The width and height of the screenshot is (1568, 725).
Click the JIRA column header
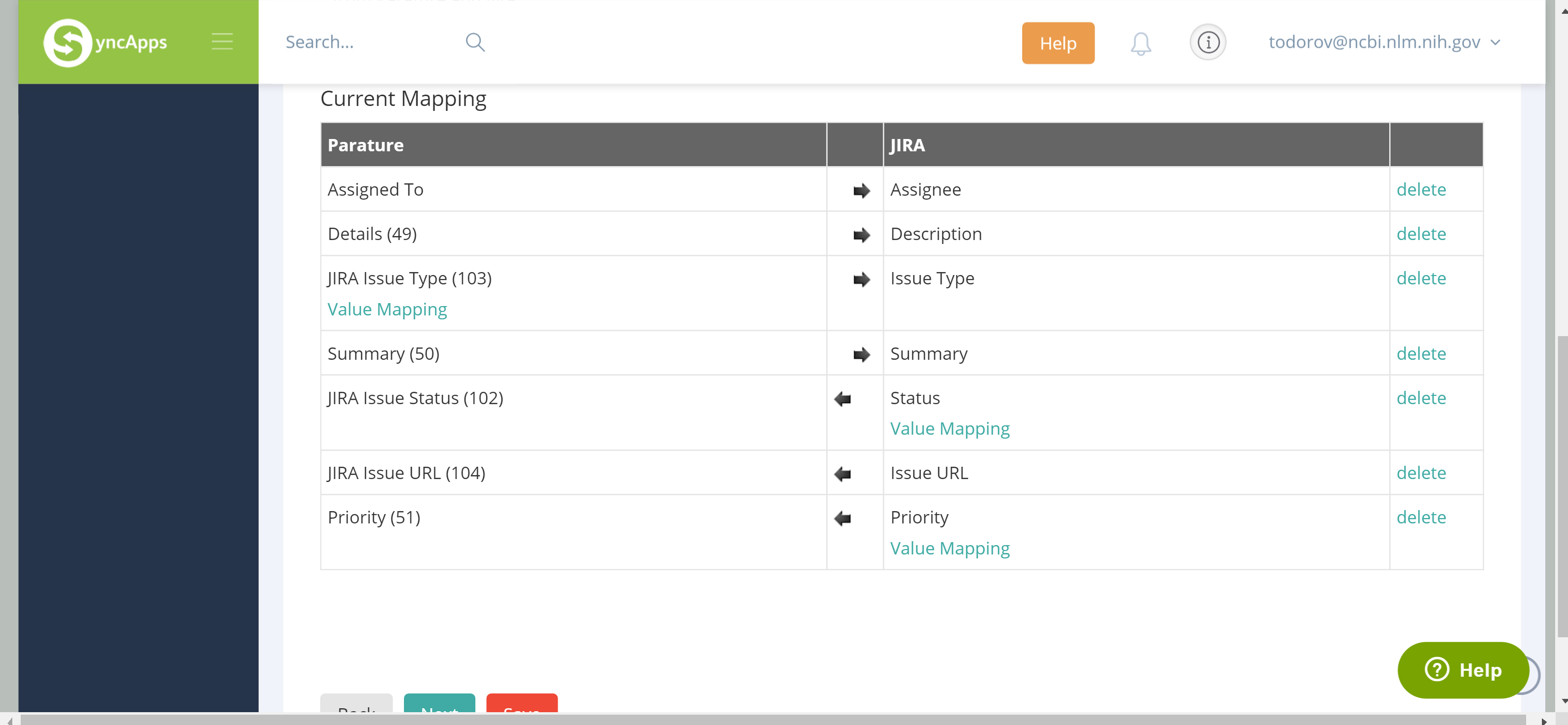coord(1136,145)
